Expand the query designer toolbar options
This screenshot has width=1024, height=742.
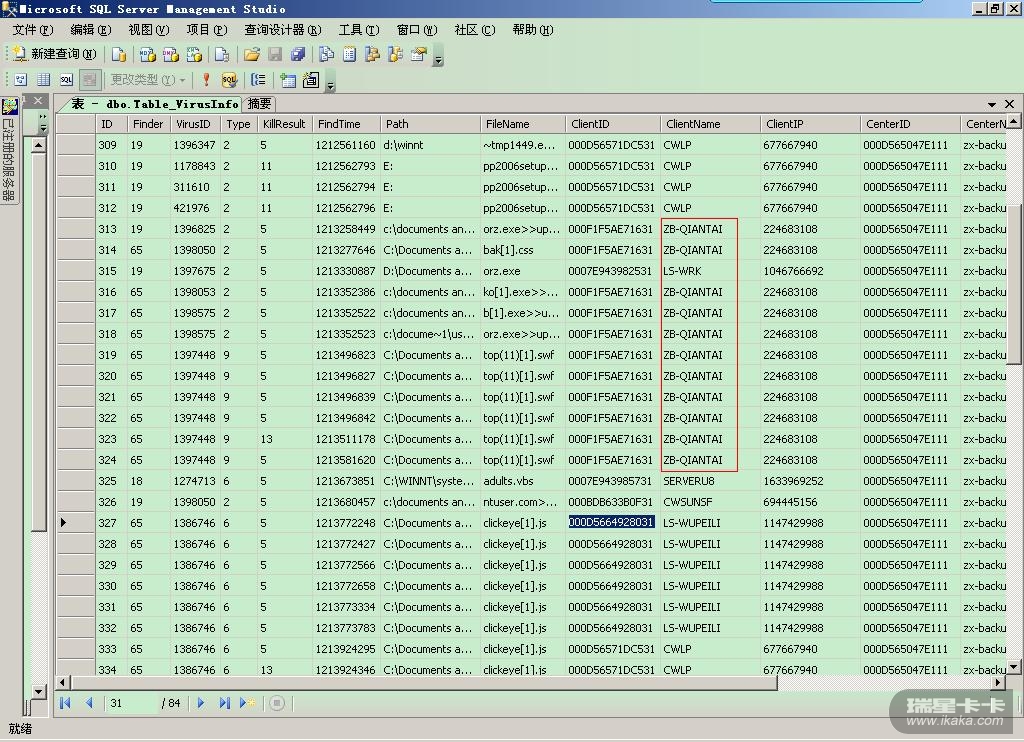(331, 85)
